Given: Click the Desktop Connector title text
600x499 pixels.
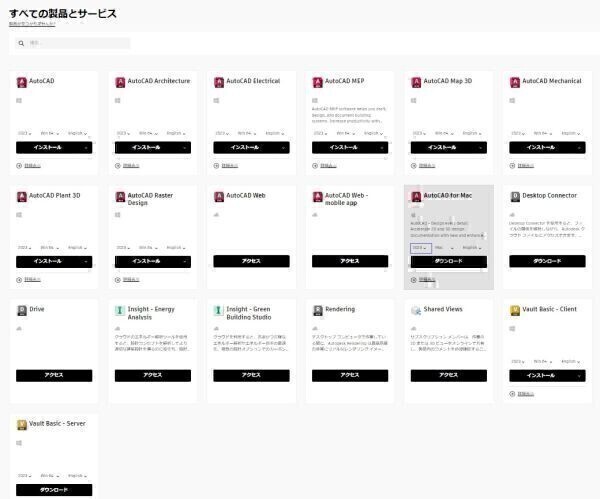Looking at the screenshot, I should tap(549, 196).
